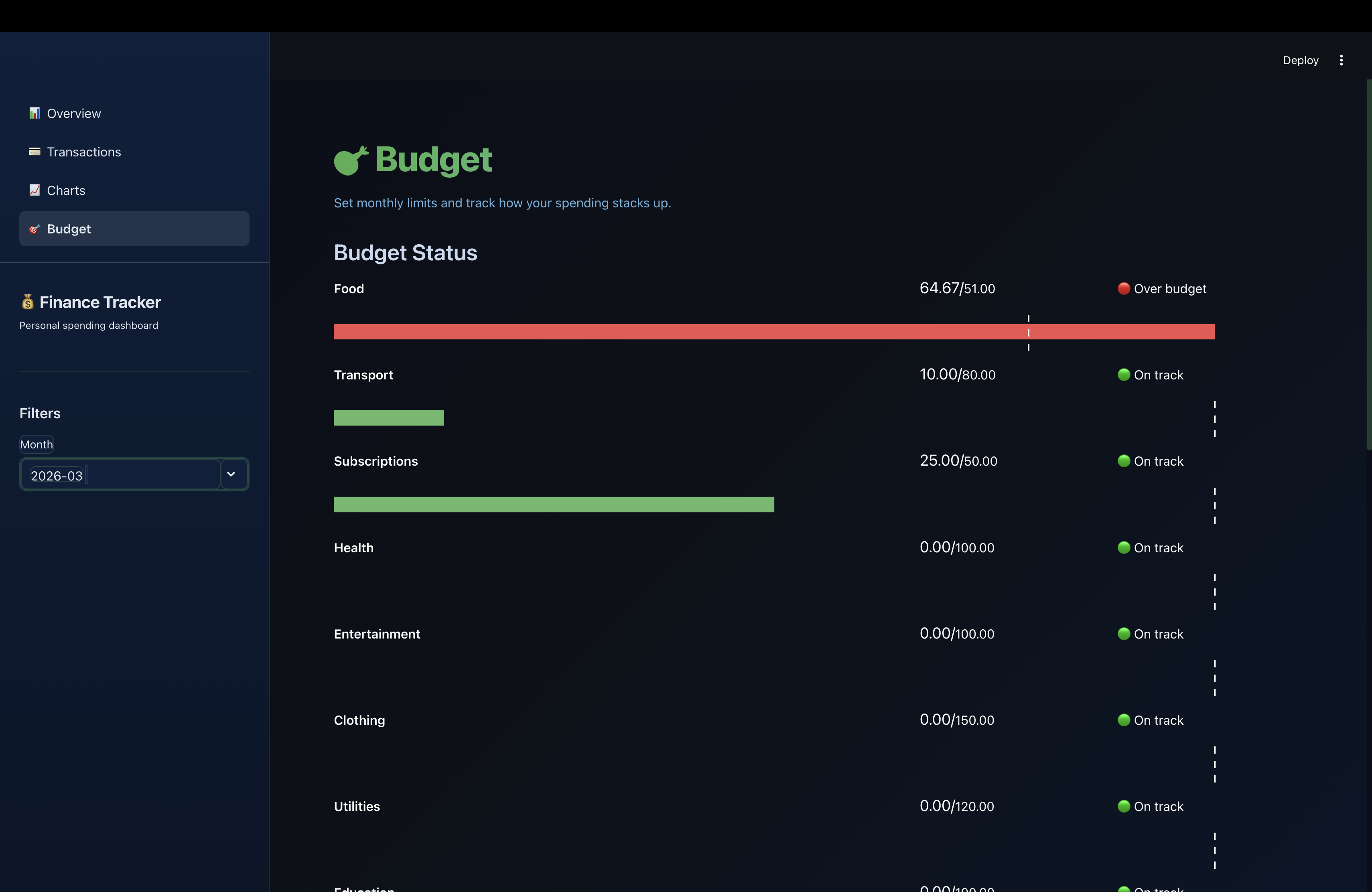Expand the Month dropdown chevron
The width and height of the screenshot is (1372, 892).
(231, 474)
